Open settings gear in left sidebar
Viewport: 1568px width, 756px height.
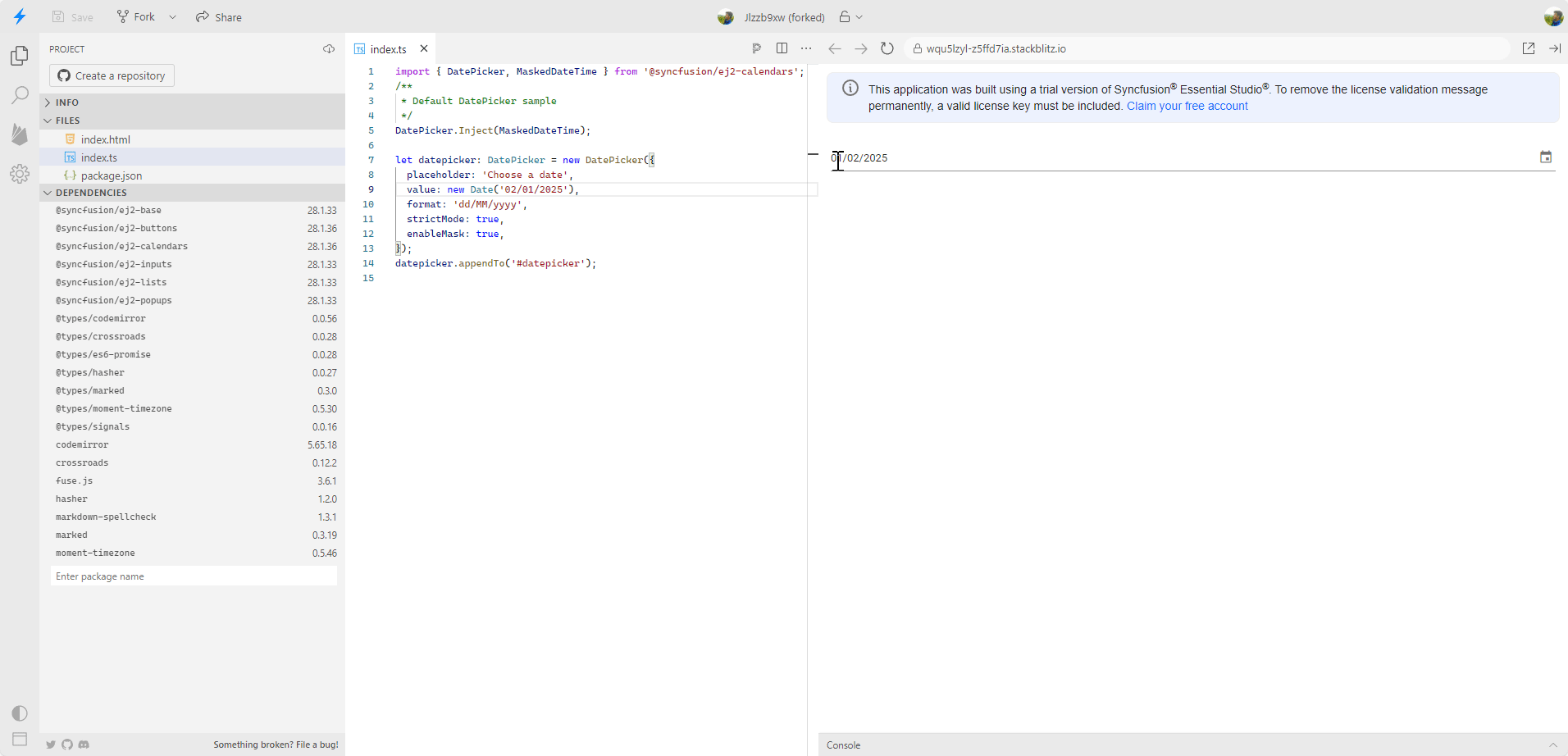point(20,174)
